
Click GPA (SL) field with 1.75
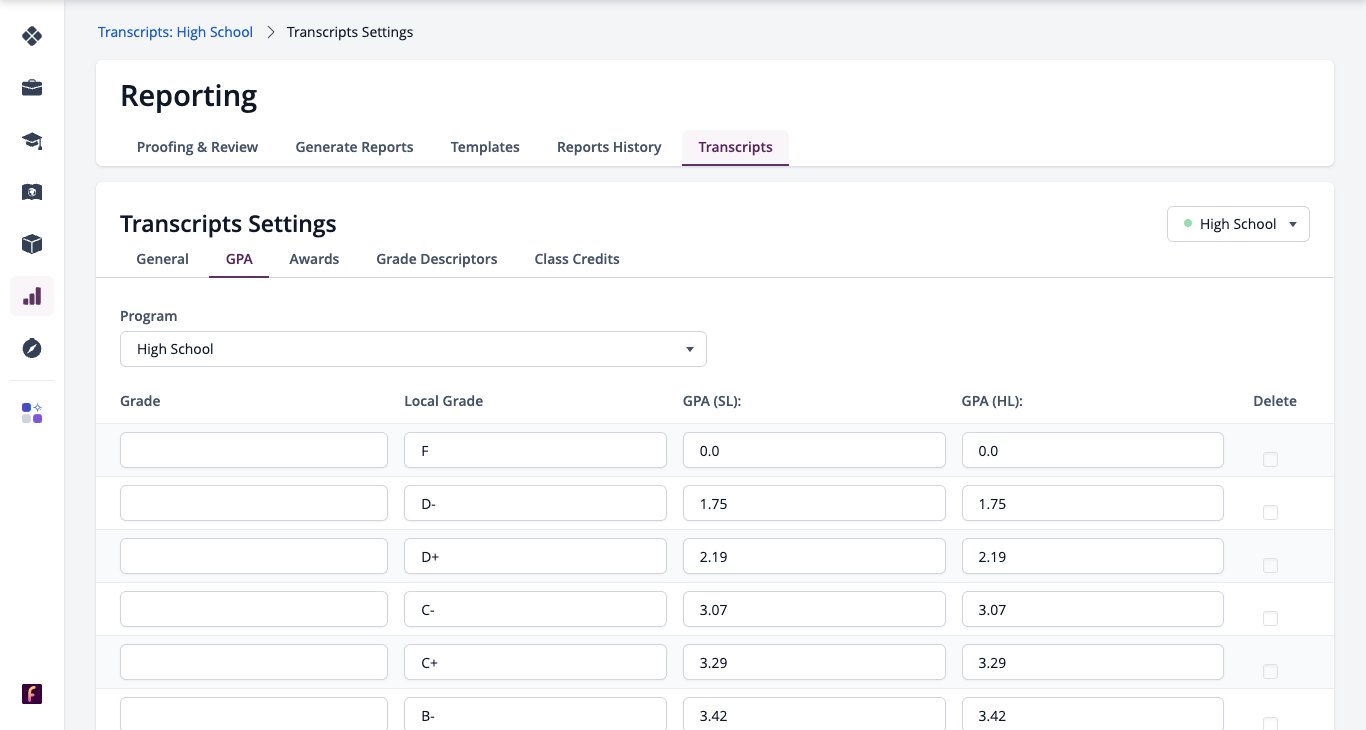coord(814,503)
